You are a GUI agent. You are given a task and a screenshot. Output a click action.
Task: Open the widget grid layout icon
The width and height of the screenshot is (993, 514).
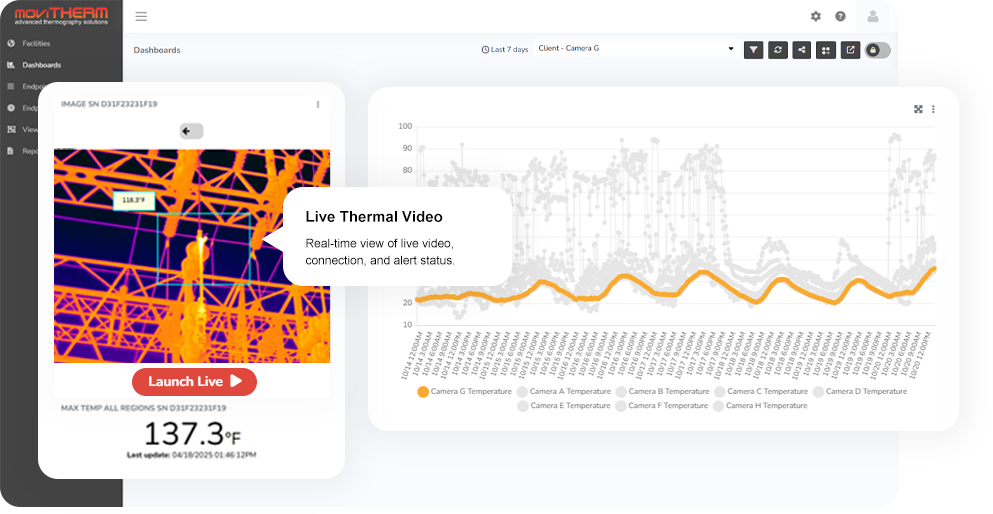pos(826,49)
